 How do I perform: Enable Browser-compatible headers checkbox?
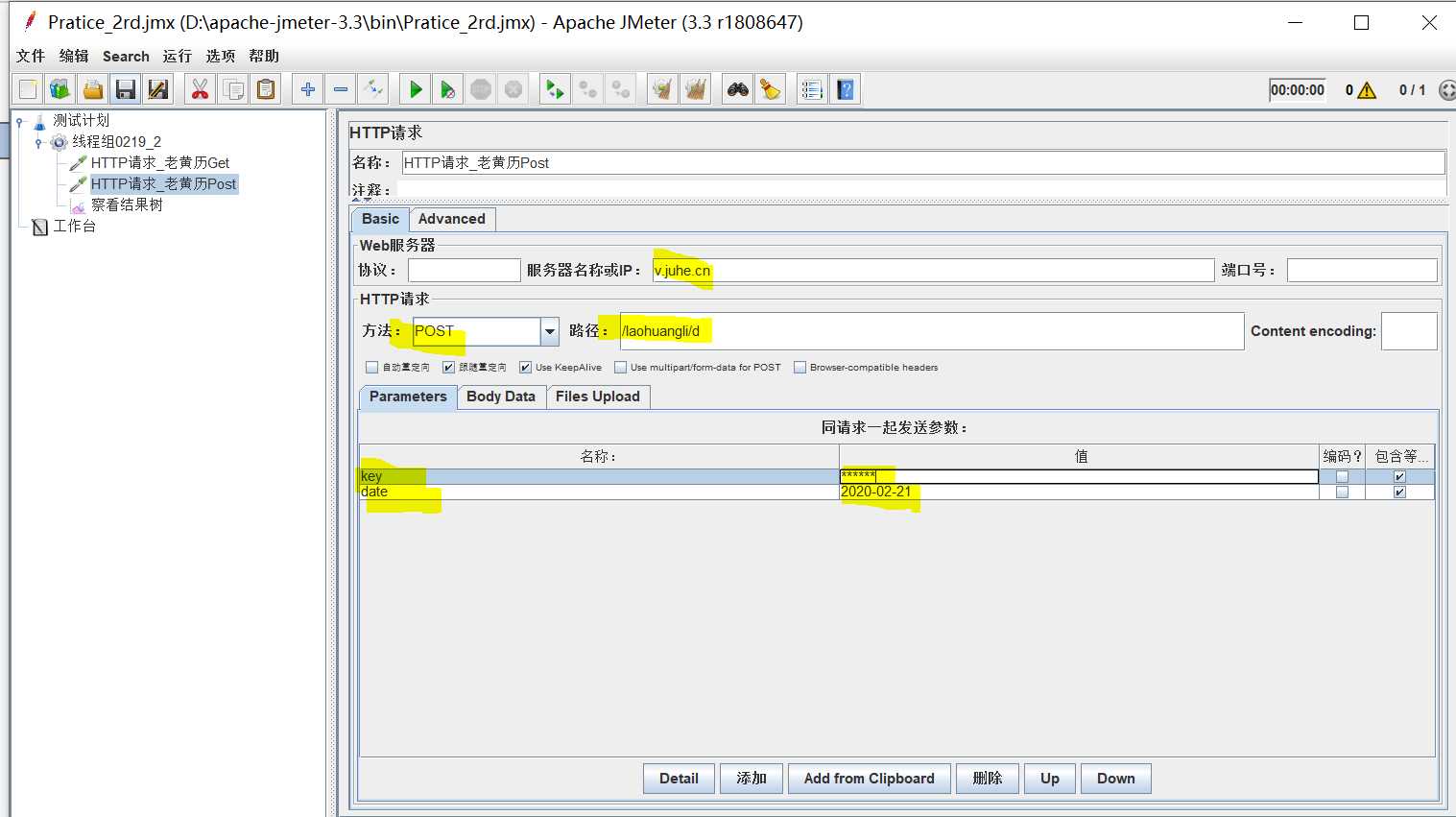point(800,367)
